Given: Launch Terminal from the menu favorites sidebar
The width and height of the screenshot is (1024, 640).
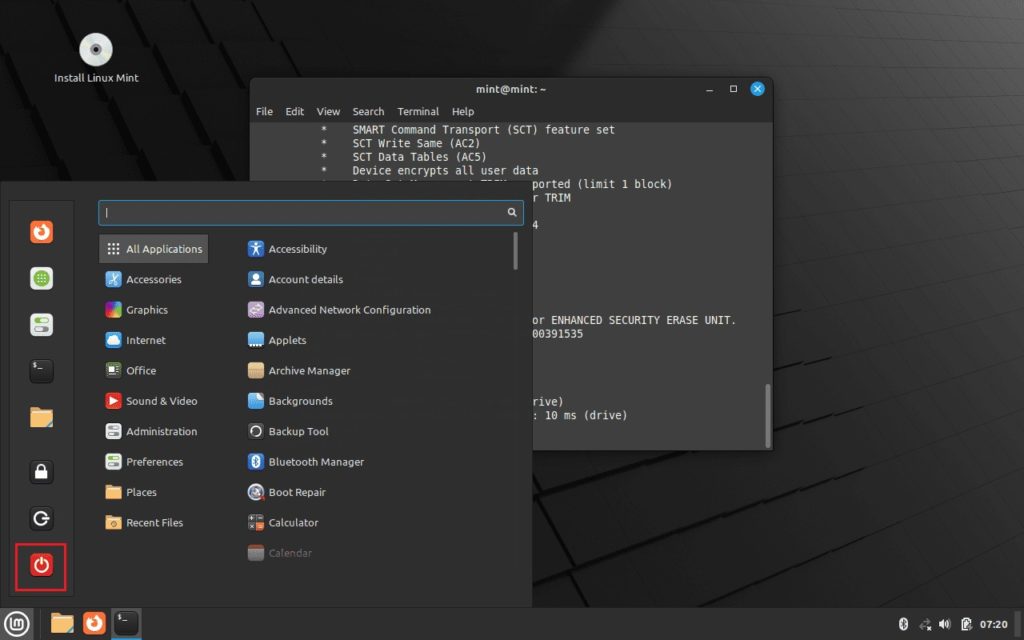Looking at the screenshot, I should 41,371.
